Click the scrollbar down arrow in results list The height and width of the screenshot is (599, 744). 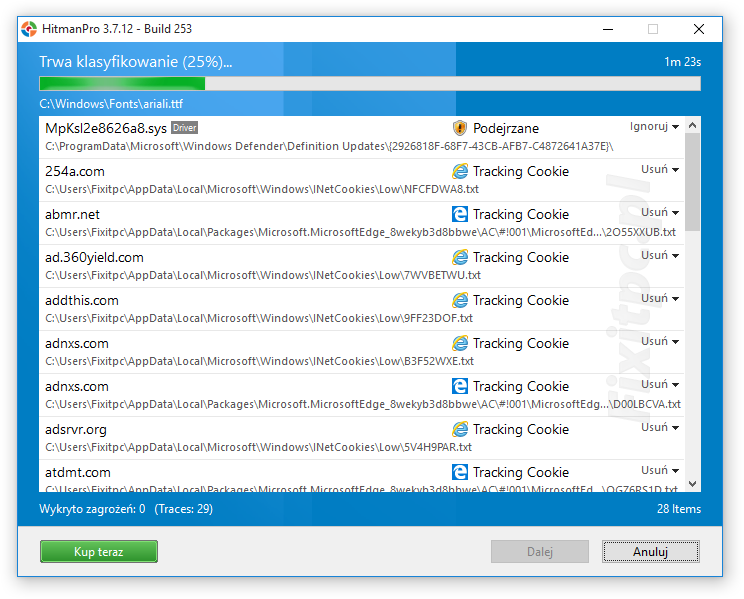click(692, 484)
